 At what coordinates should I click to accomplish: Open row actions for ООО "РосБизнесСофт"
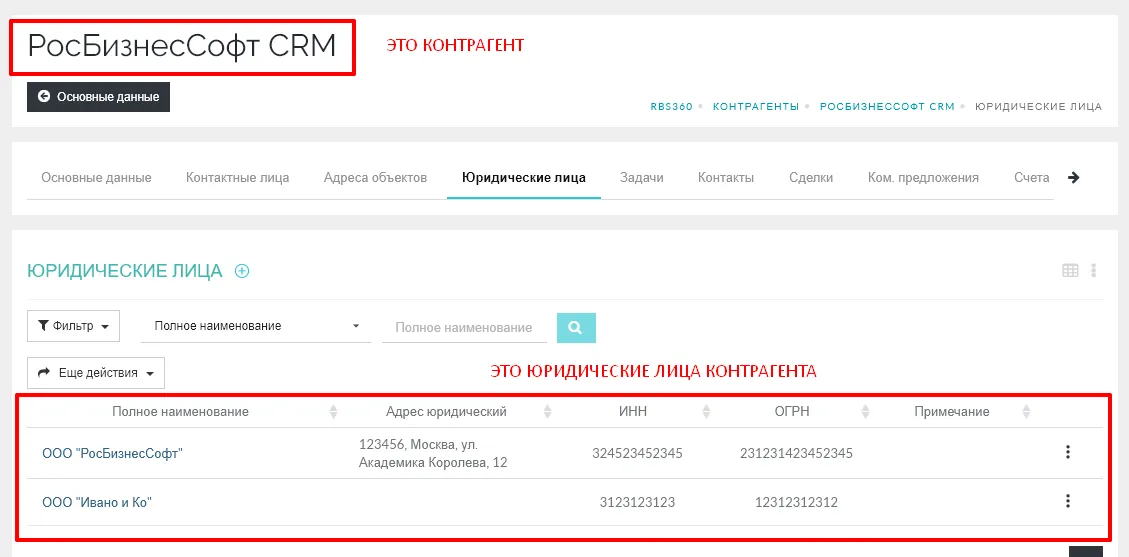click(1068, 452)
